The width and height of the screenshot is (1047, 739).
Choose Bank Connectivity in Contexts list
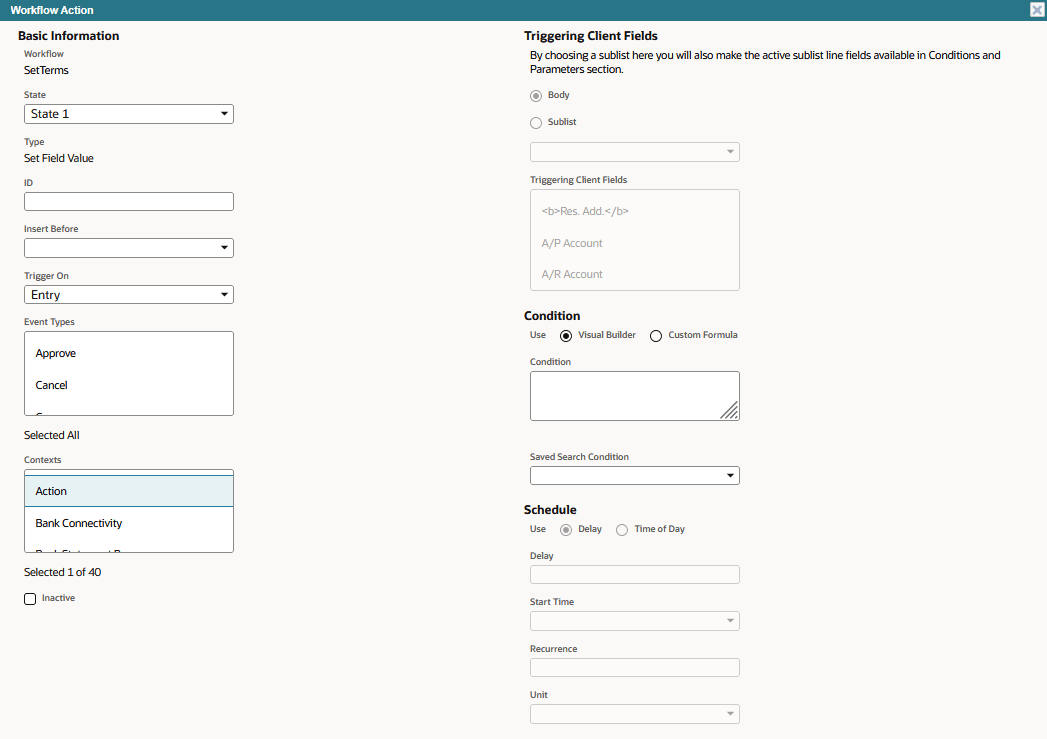79,523
